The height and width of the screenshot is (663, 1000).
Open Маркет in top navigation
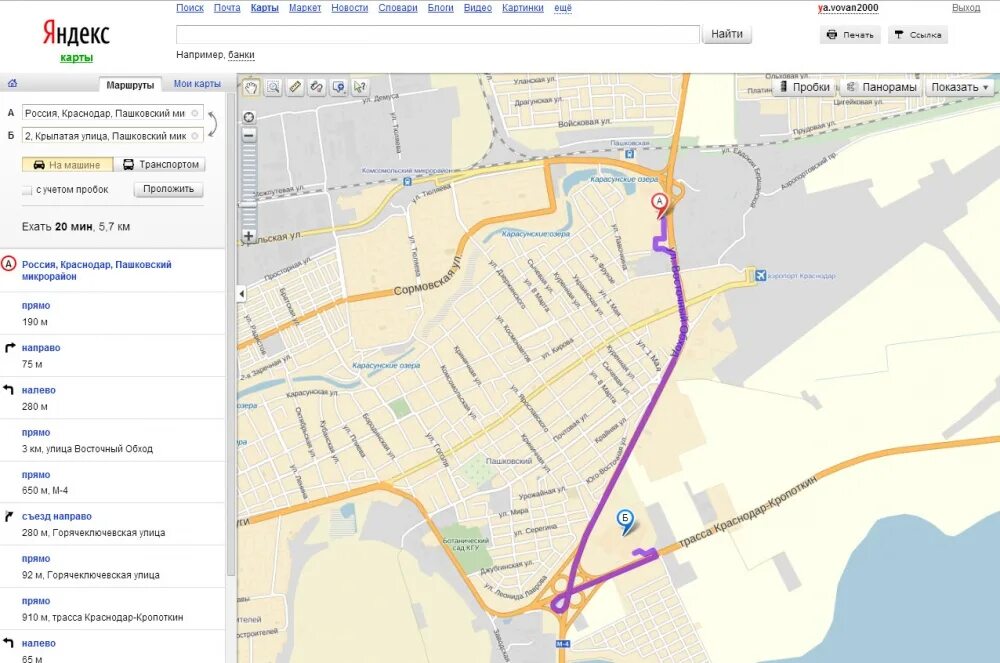[305, 8]
